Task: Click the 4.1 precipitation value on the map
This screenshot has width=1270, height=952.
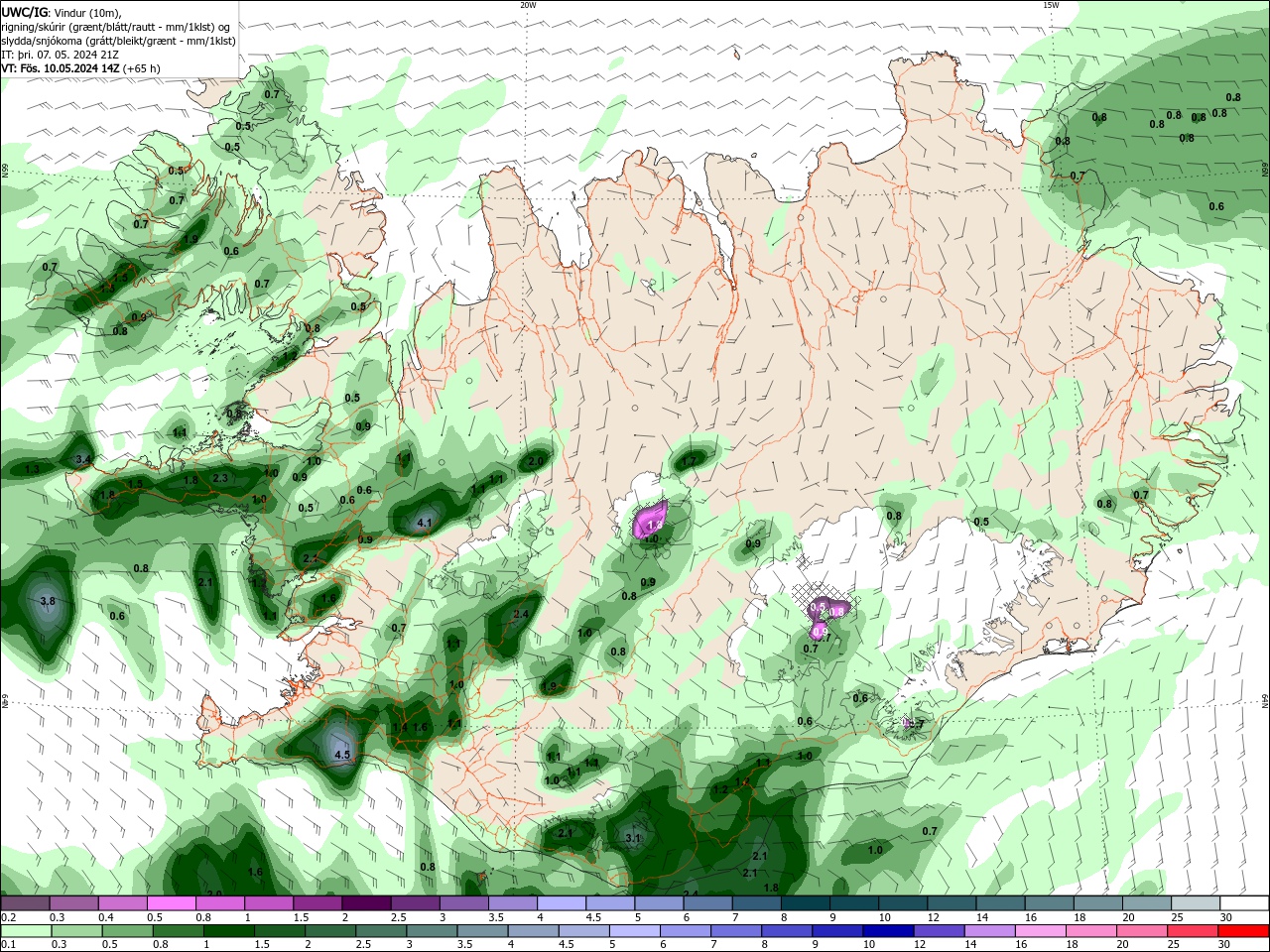Action: click(425, 522)
